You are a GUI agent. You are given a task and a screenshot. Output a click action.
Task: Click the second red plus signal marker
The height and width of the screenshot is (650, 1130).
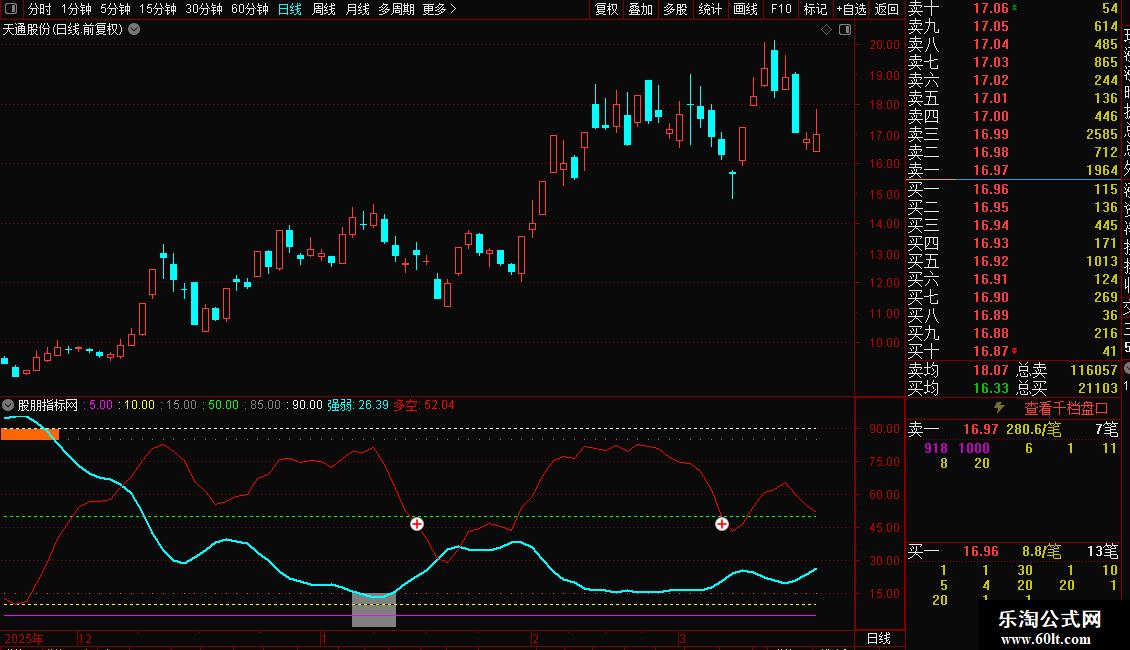tap(721, 524)
